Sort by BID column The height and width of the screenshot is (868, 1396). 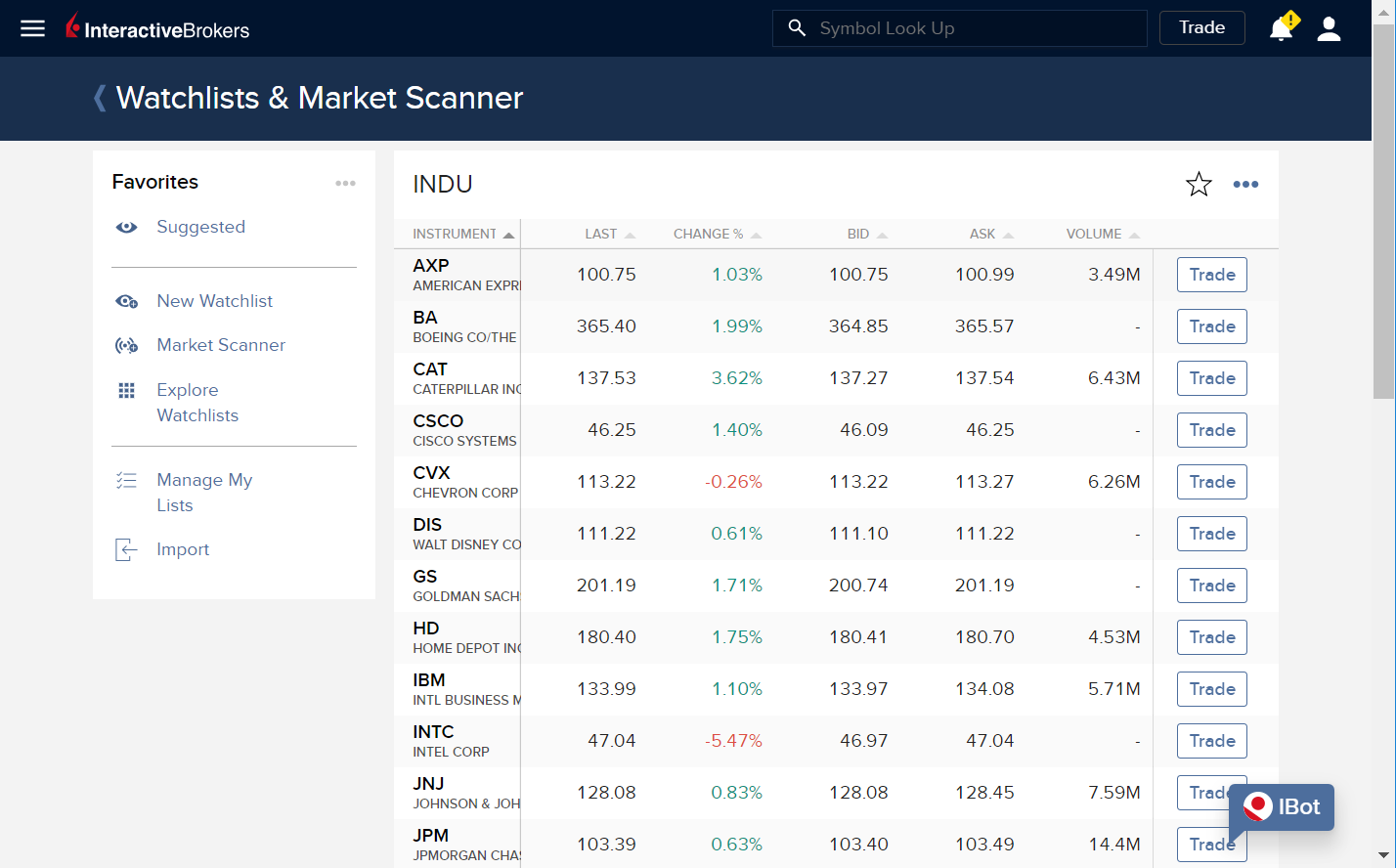click(867, 234)
